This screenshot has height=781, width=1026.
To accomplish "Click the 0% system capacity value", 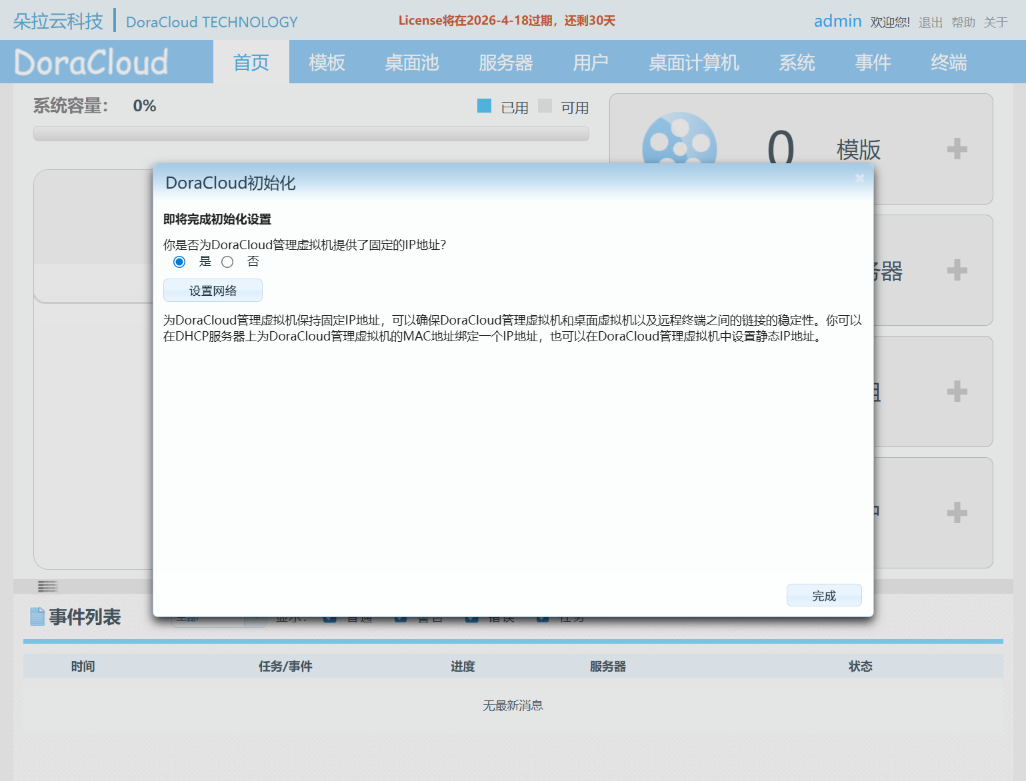I will coord(144,106).
